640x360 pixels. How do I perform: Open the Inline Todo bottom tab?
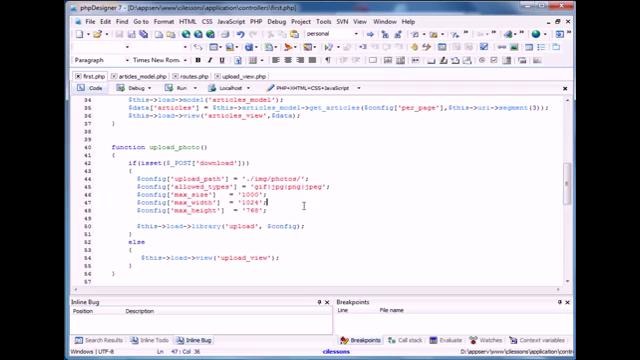pyautogui.click(x=149, y=340)
